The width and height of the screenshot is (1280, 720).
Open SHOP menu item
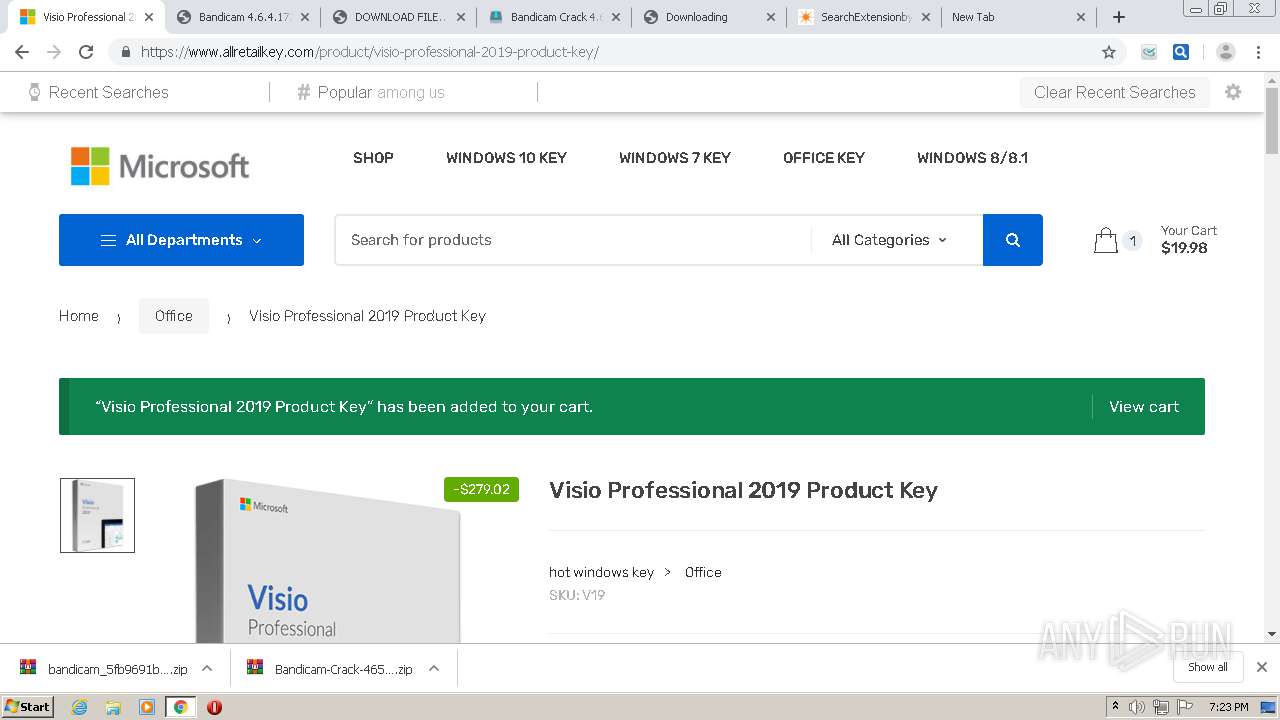tap(373, 158)
